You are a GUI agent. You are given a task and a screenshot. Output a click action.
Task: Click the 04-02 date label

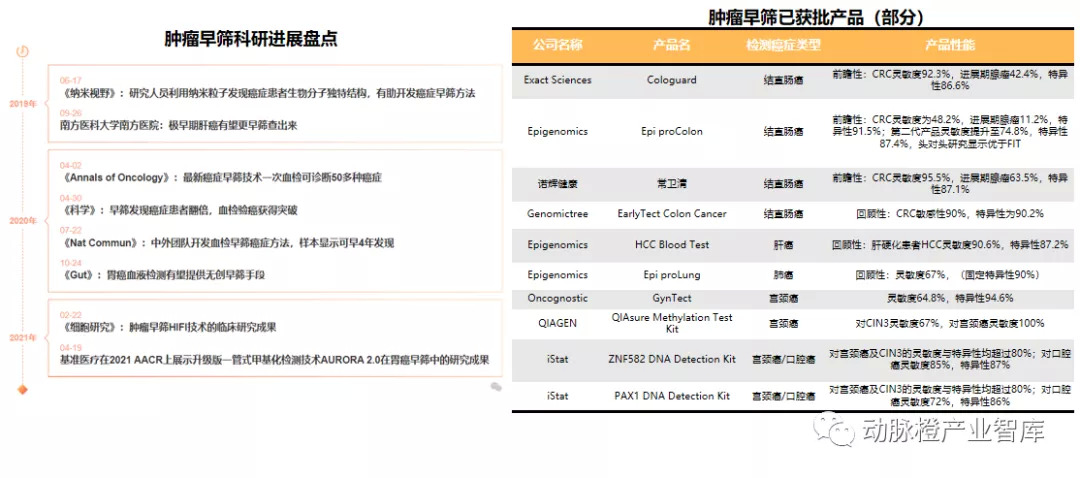pos(70,165)
